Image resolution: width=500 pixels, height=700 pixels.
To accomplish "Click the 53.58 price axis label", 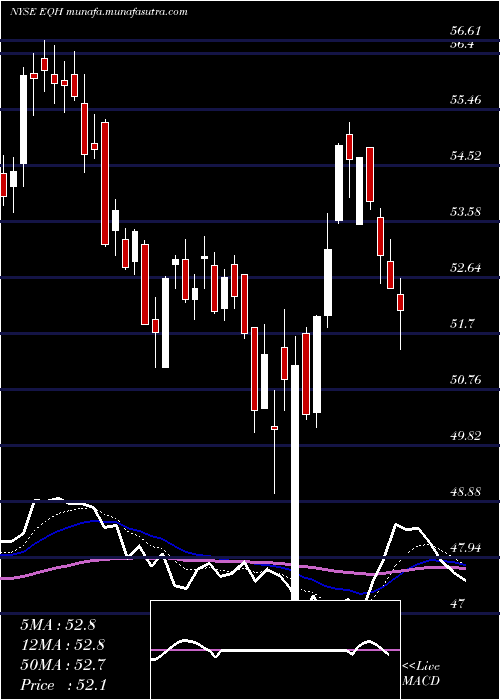I will coord(465,212).
